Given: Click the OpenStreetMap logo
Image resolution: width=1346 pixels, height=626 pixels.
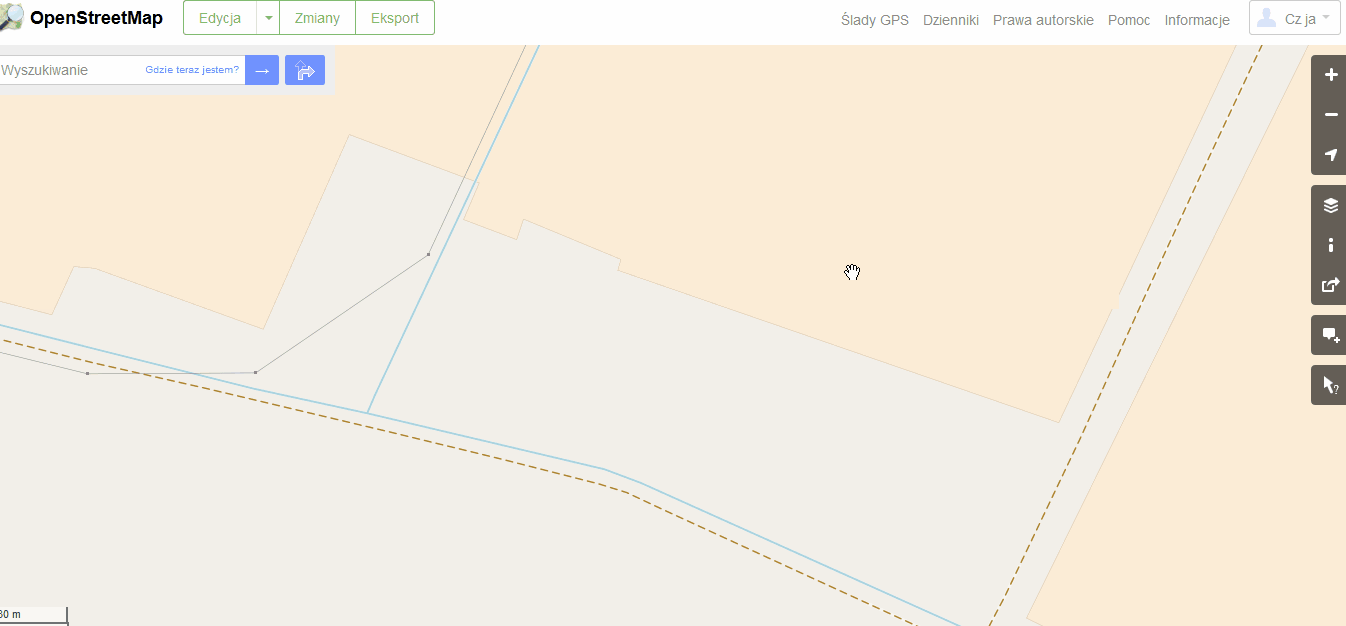Looking at the screenshot, I should pyautogui.click(x=81, y=18).
